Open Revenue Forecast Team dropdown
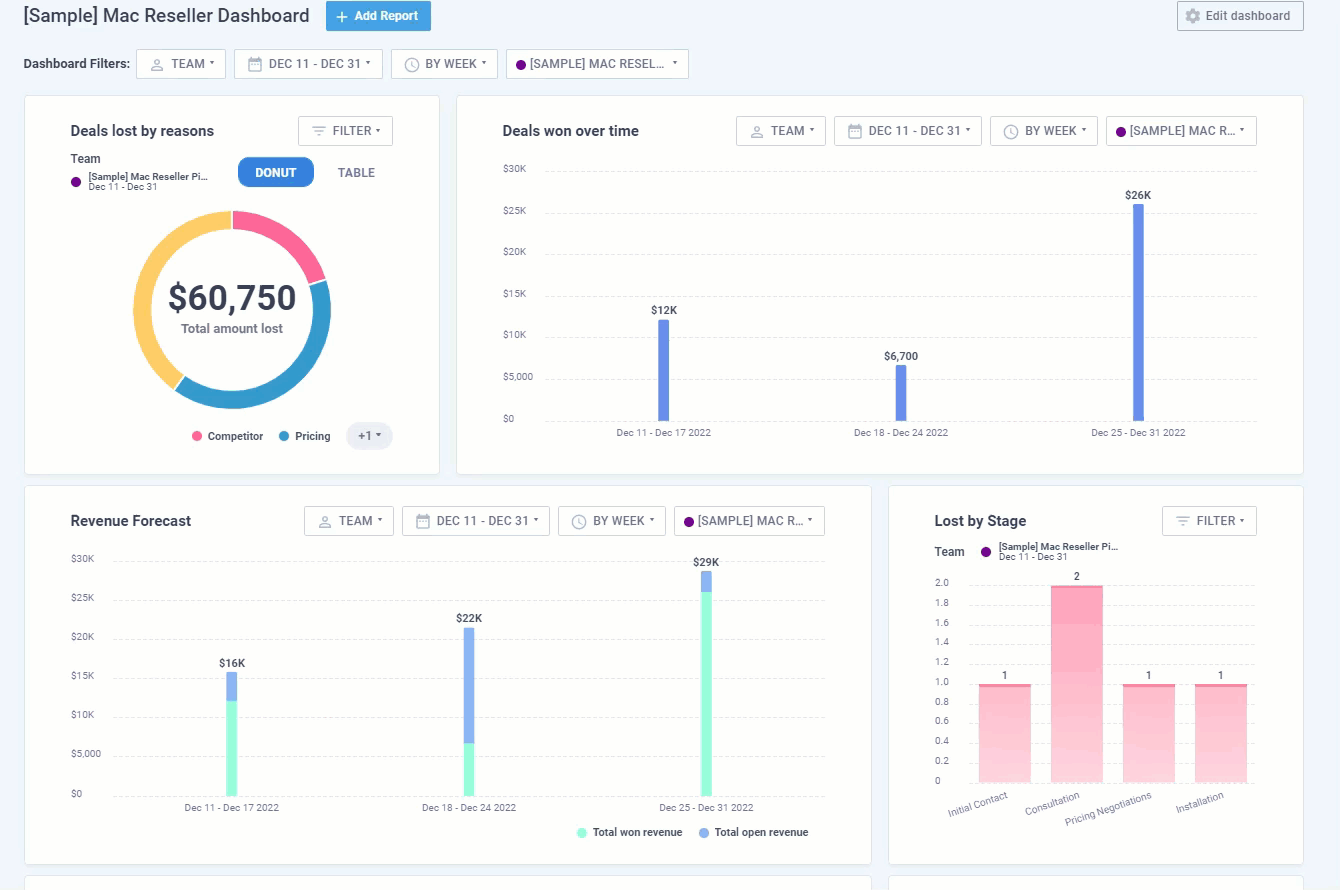Screen dimensions: 1340x890 pos(348,521)
